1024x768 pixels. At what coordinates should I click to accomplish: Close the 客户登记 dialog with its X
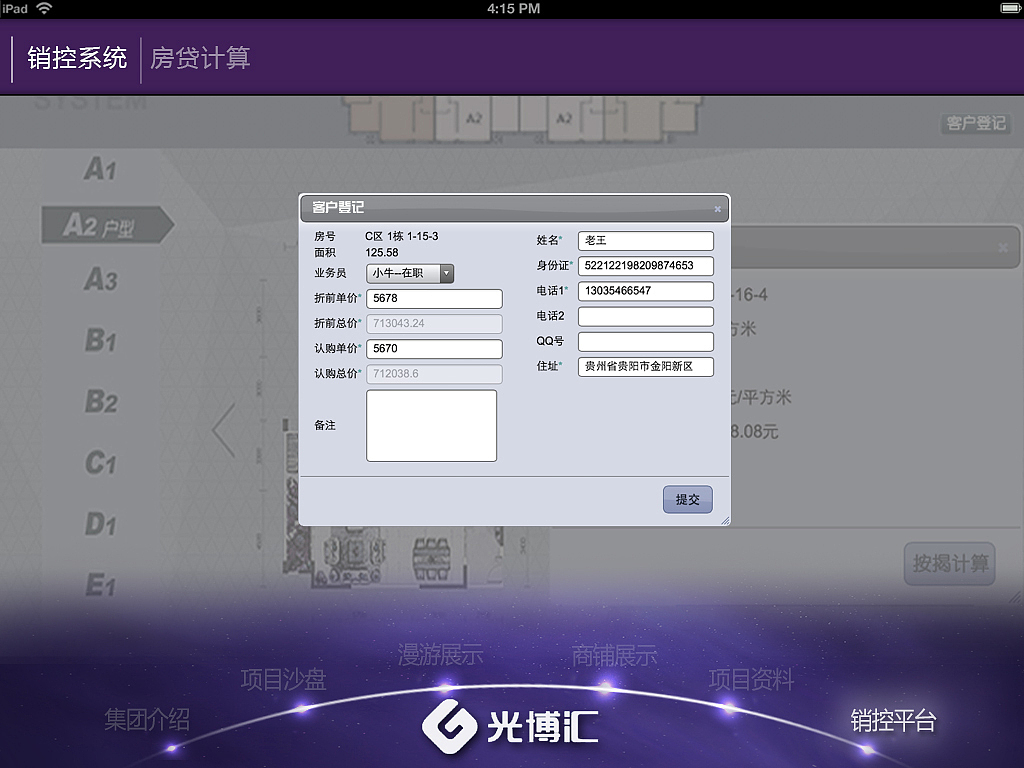(716, 208)
